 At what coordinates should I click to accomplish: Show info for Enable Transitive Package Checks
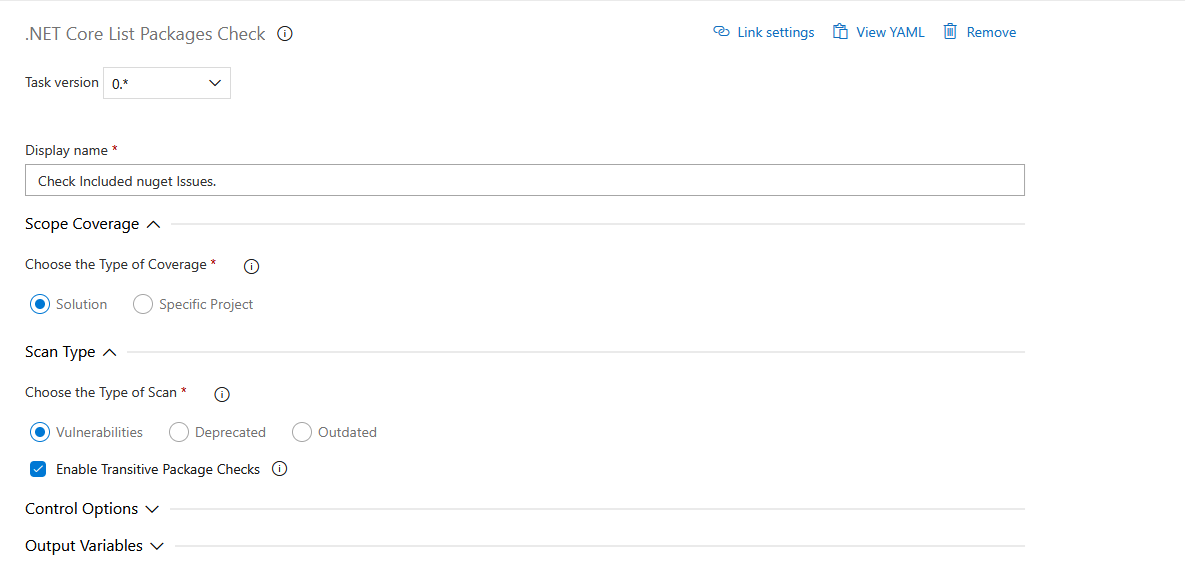(x=280, y=469)
